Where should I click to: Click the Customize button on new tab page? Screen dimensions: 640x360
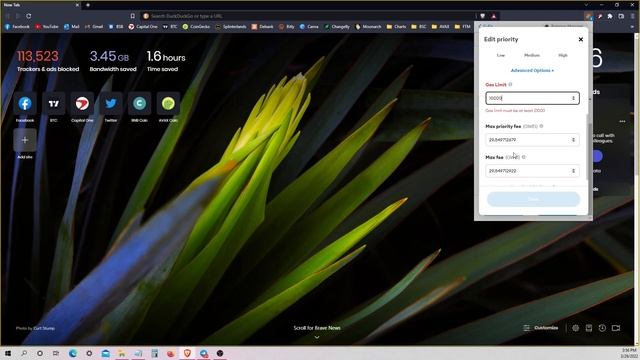tap(540, 328)
